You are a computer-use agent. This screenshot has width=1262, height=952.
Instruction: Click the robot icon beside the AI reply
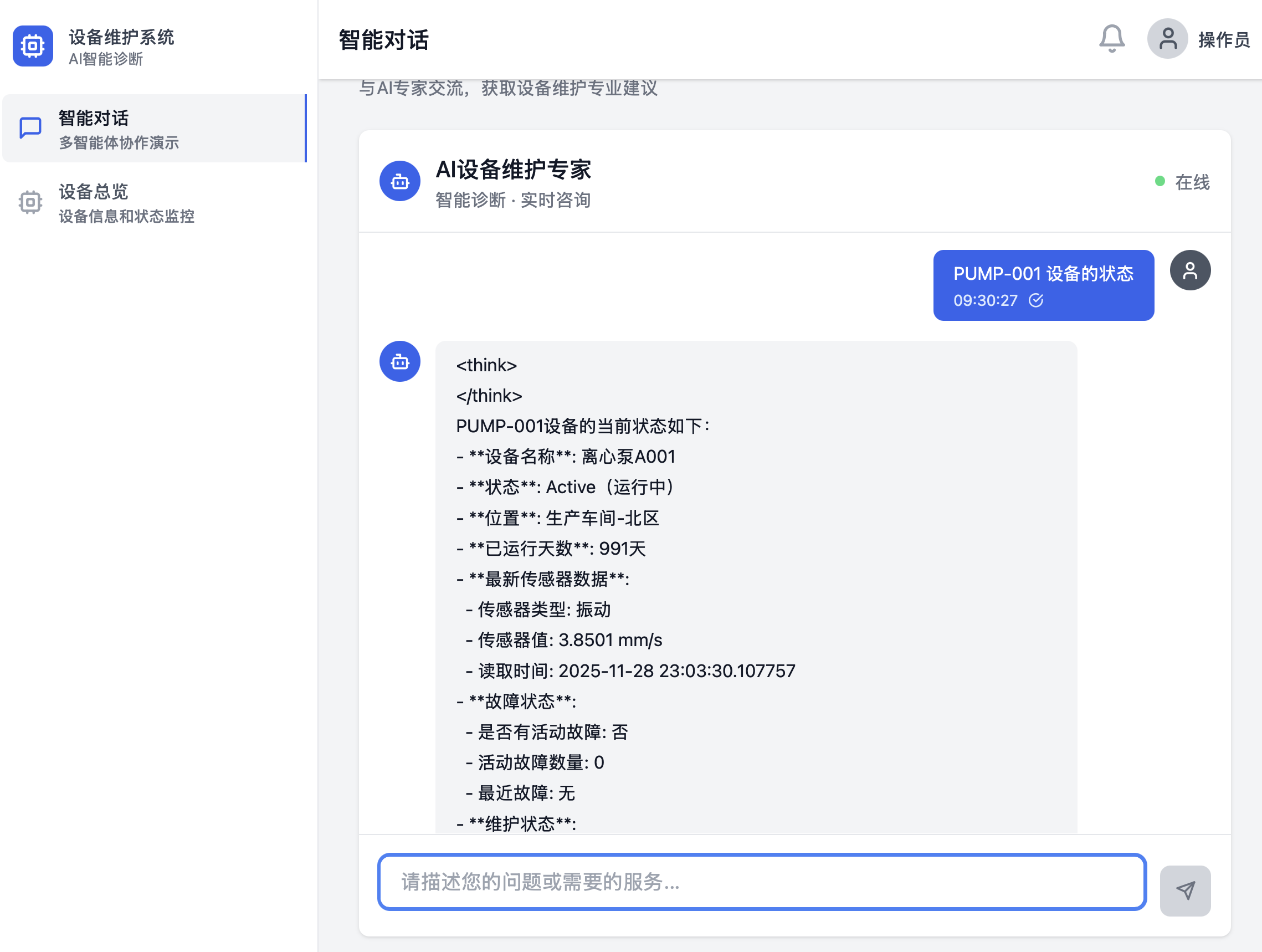point(399,361)
